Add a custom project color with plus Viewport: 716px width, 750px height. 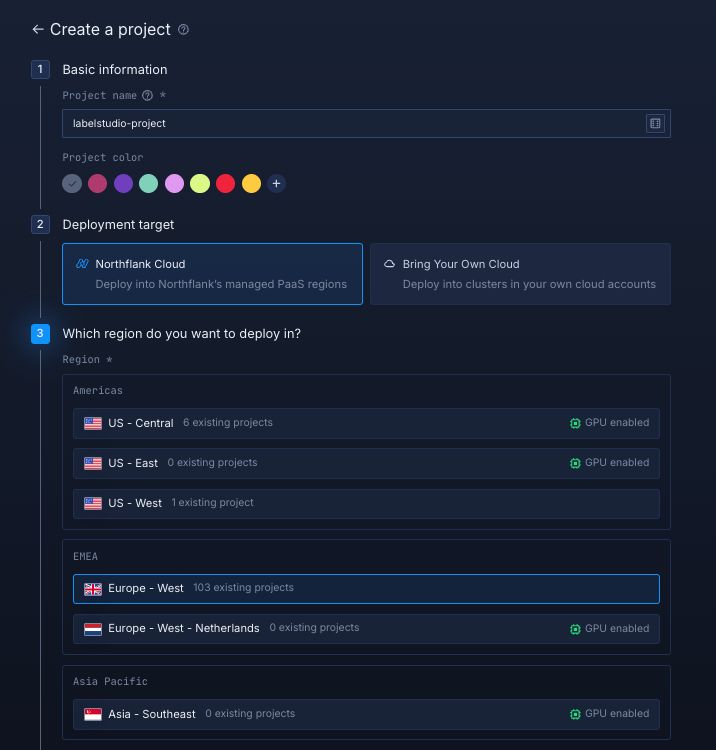277,184
